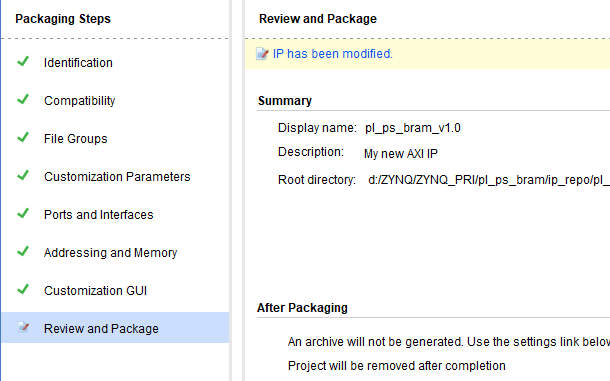Select the Ports and Interfaces step
Screen dimensions: 610x381
98,215
